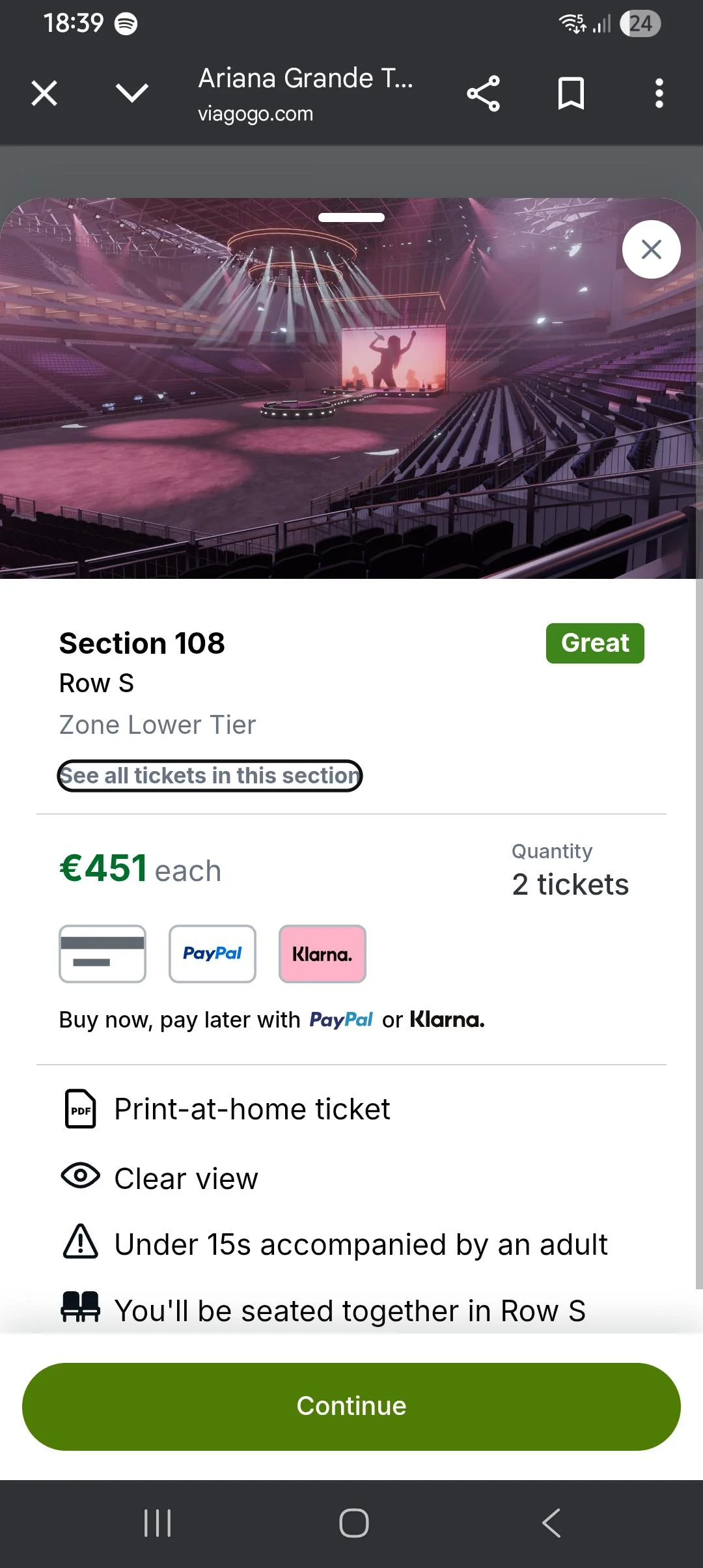Click the clear view eye icon

coord(79,1176)
